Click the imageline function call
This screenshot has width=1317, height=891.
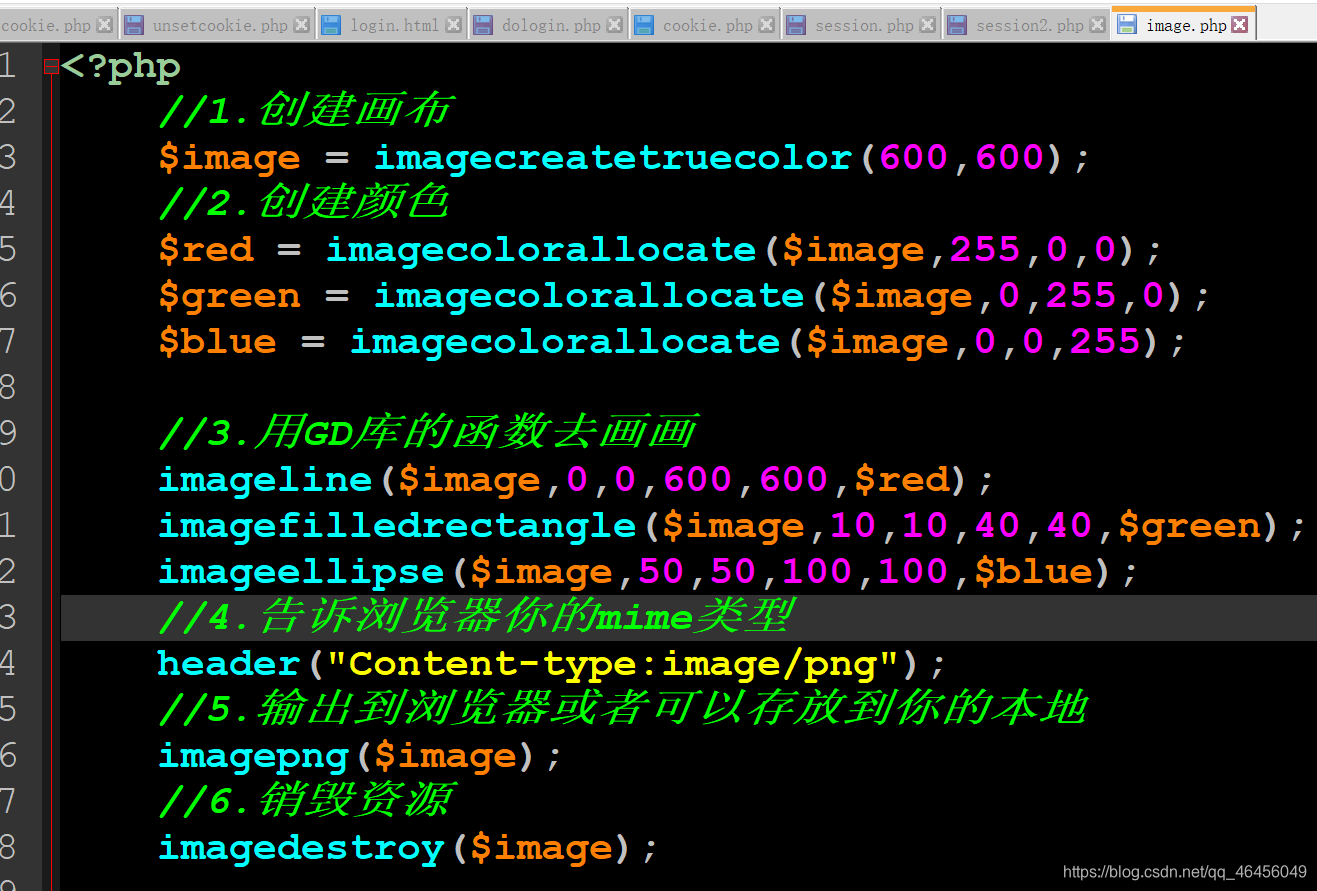click(577, 480)
